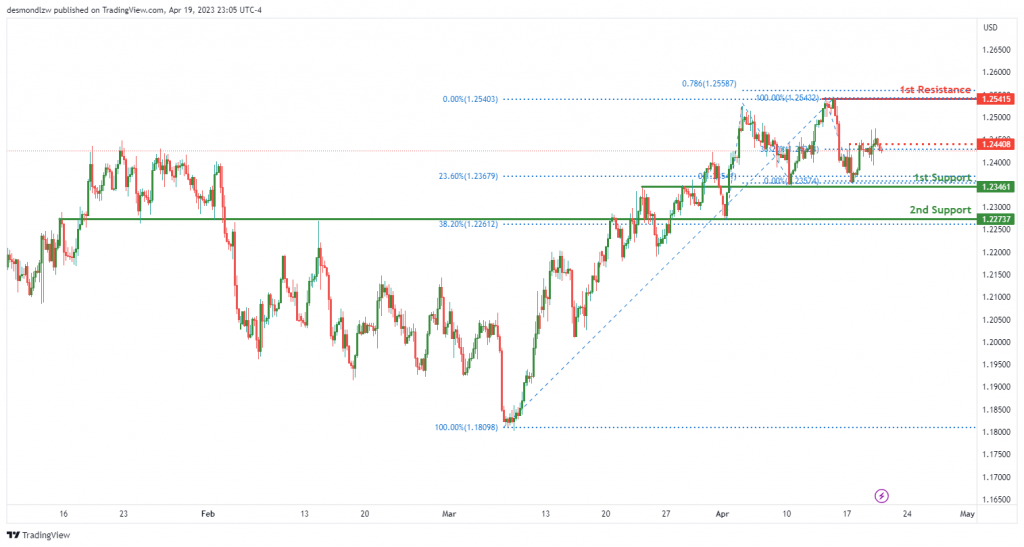Click the 0.786(1.25587) Fibonacci label

click(709, 84)
